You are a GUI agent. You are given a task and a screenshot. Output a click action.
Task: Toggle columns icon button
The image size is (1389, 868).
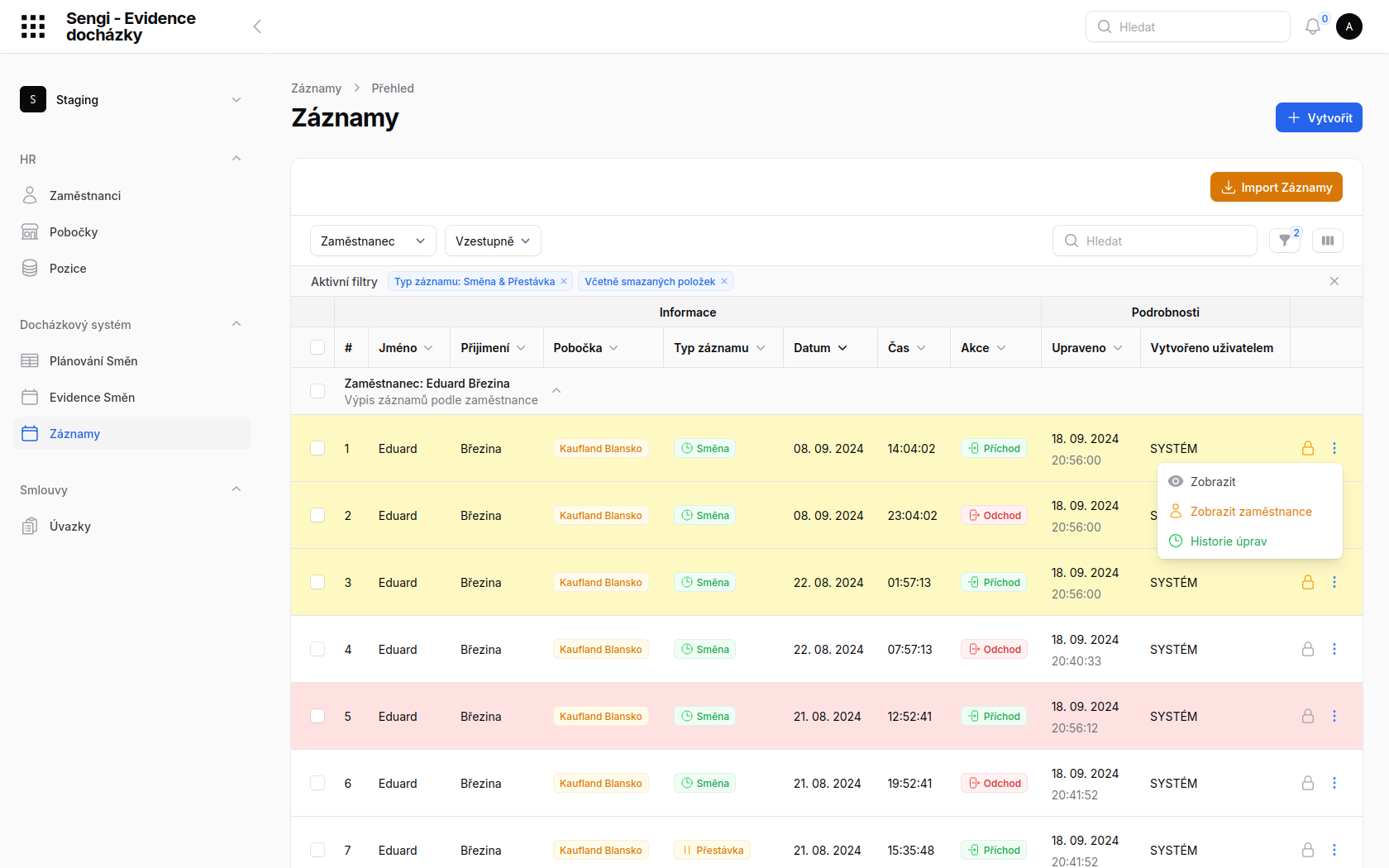pos(1328,241)
